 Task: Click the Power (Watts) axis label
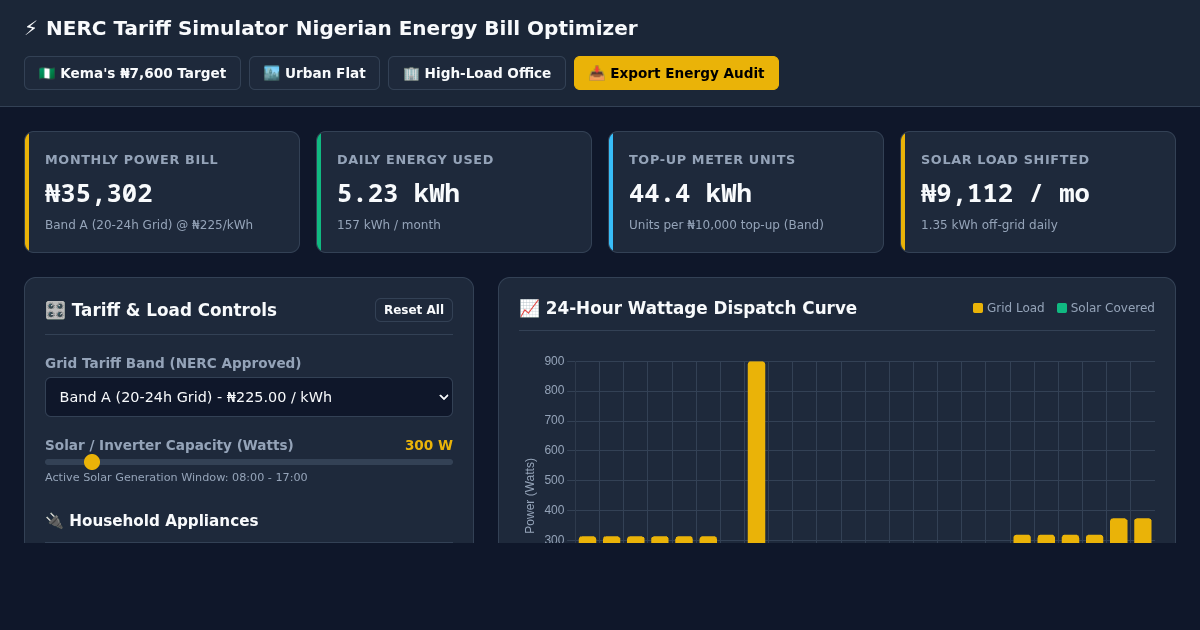point(530,496)
